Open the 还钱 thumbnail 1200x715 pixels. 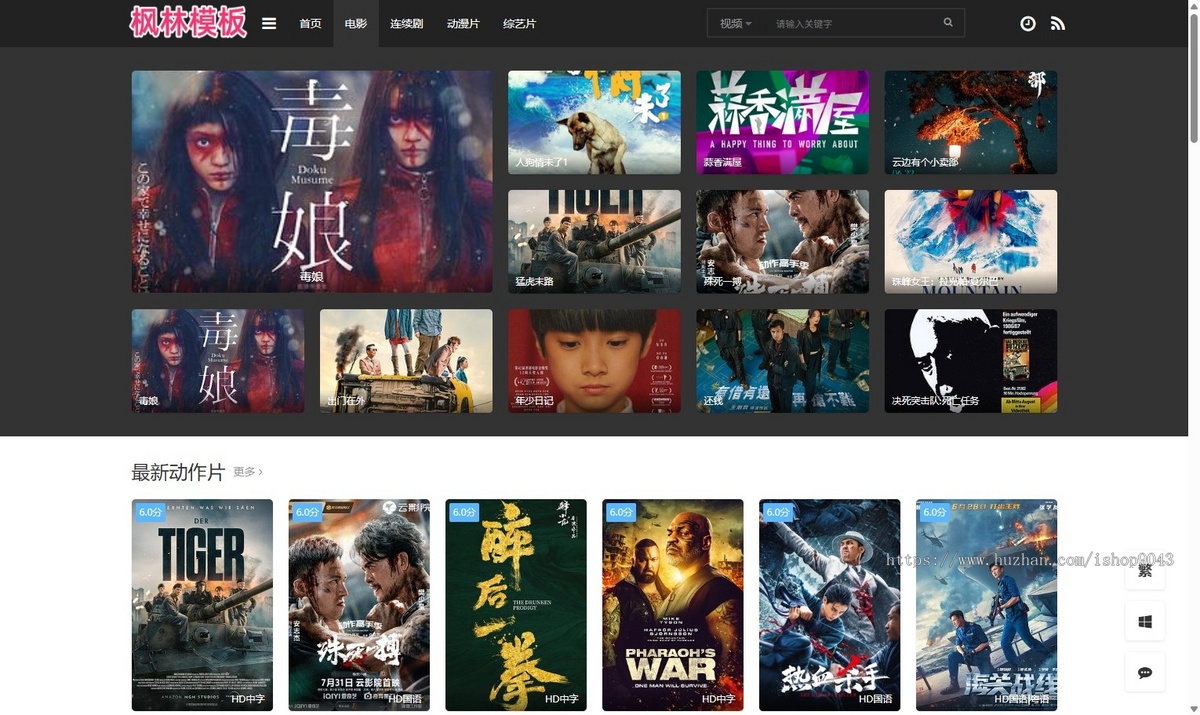tap(782, 361)
